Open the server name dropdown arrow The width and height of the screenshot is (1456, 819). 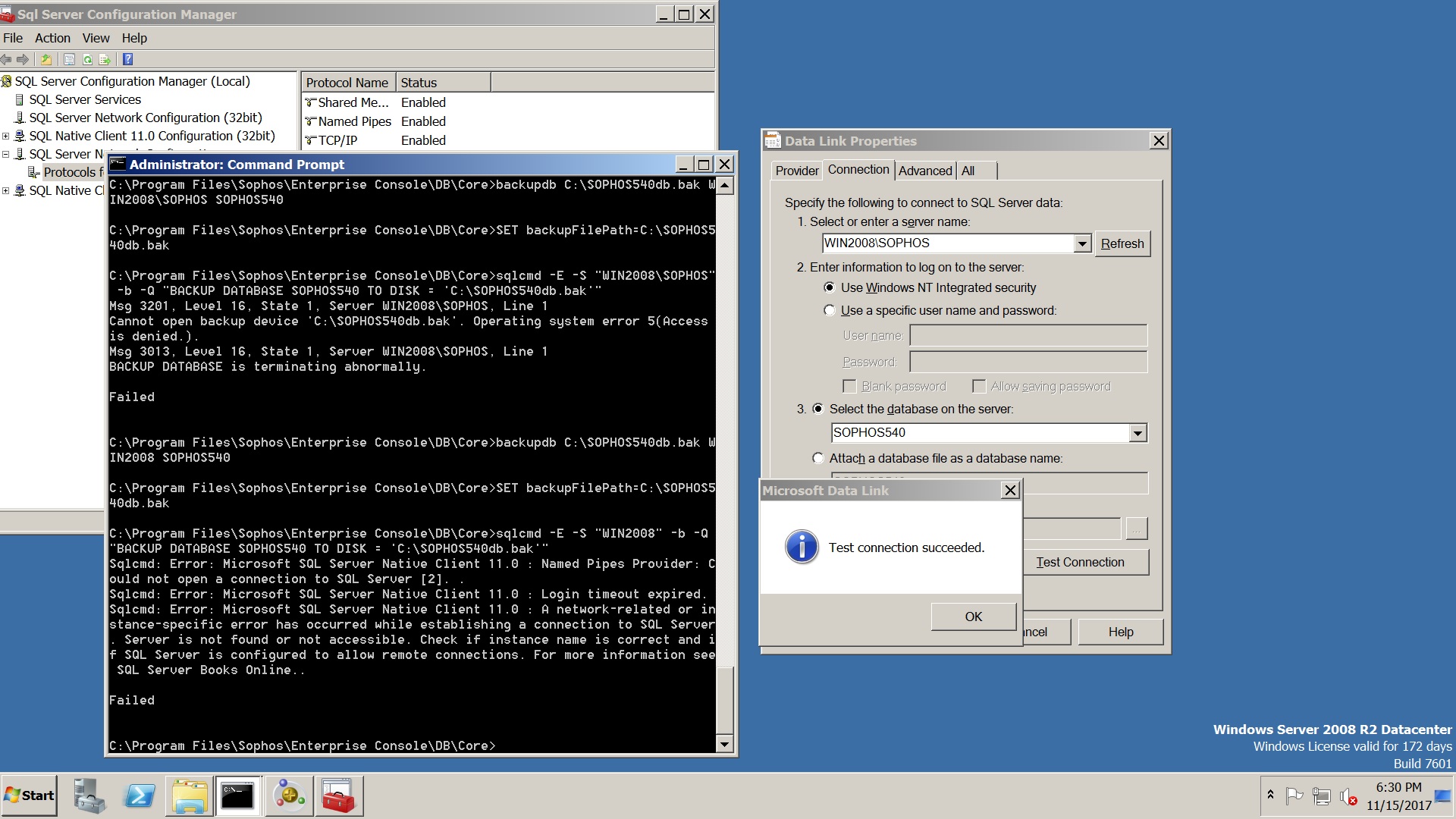(1082, 243)
